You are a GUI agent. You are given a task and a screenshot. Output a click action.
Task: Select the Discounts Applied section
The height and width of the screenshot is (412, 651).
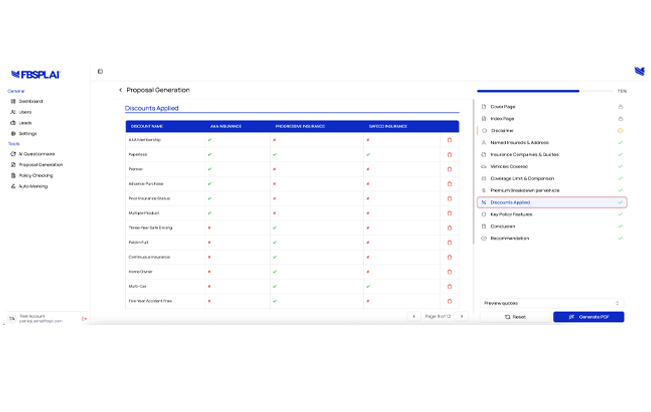tap(552, 203)
